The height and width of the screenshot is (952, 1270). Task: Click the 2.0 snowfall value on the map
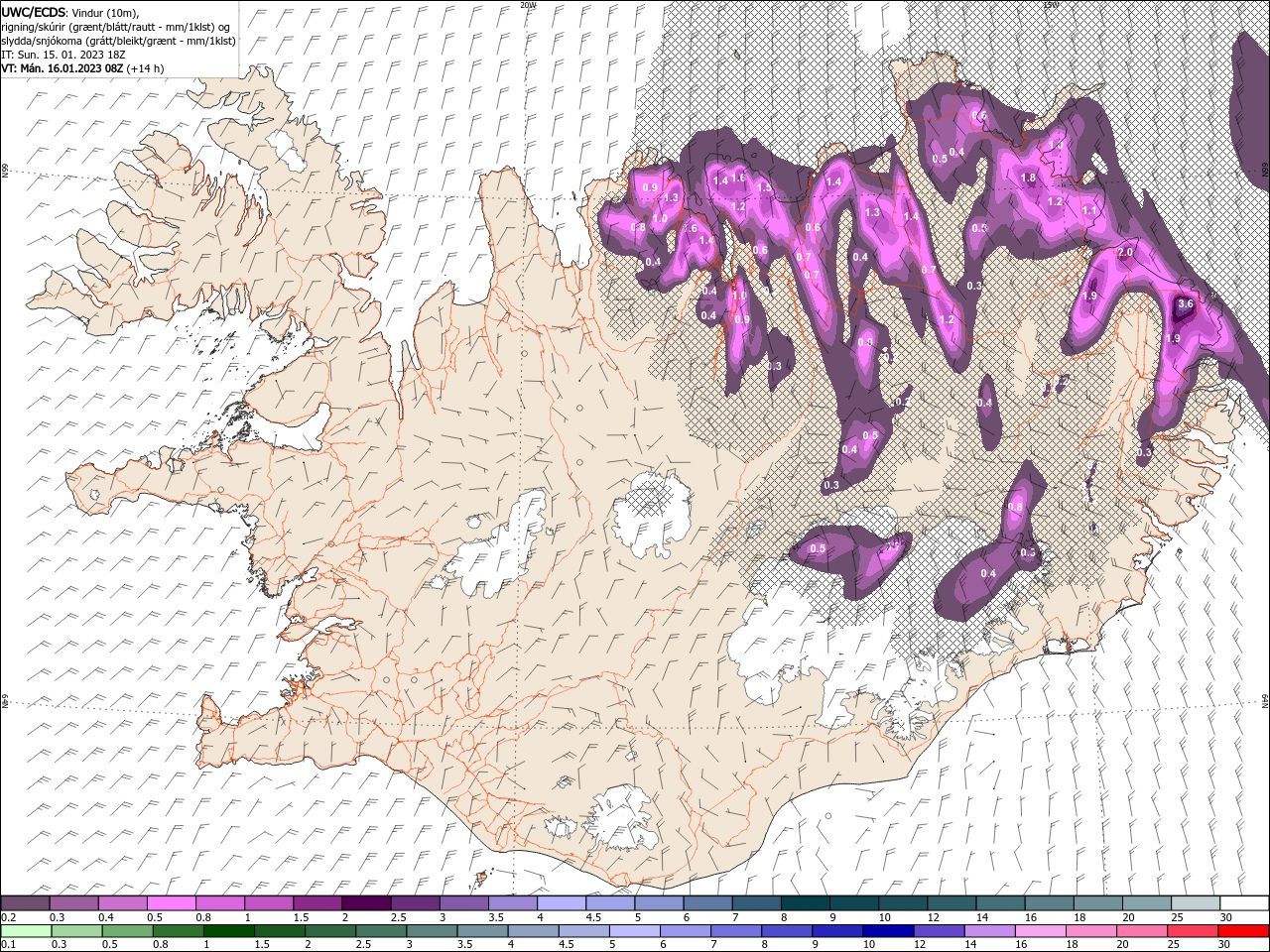tap(1125, 253)
